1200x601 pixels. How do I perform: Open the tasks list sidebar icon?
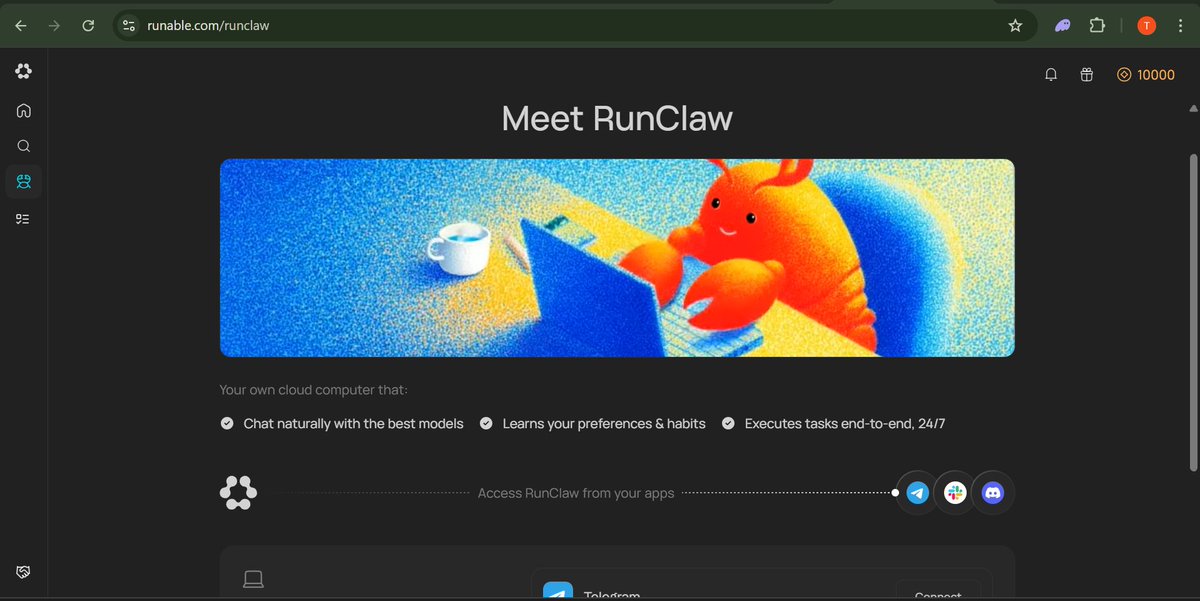click(x=23, y=218)
